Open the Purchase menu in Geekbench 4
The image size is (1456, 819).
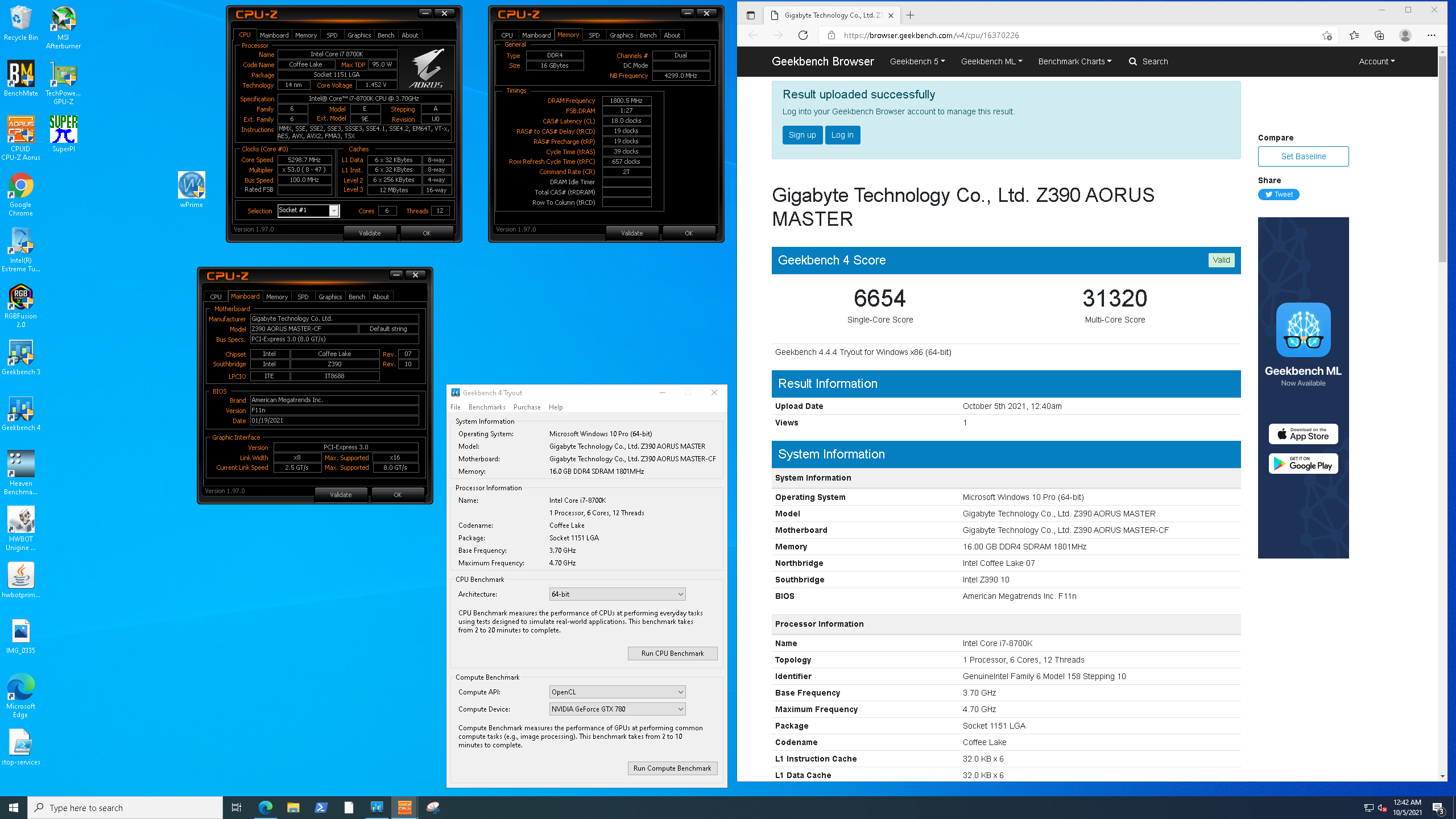[527, 407]
